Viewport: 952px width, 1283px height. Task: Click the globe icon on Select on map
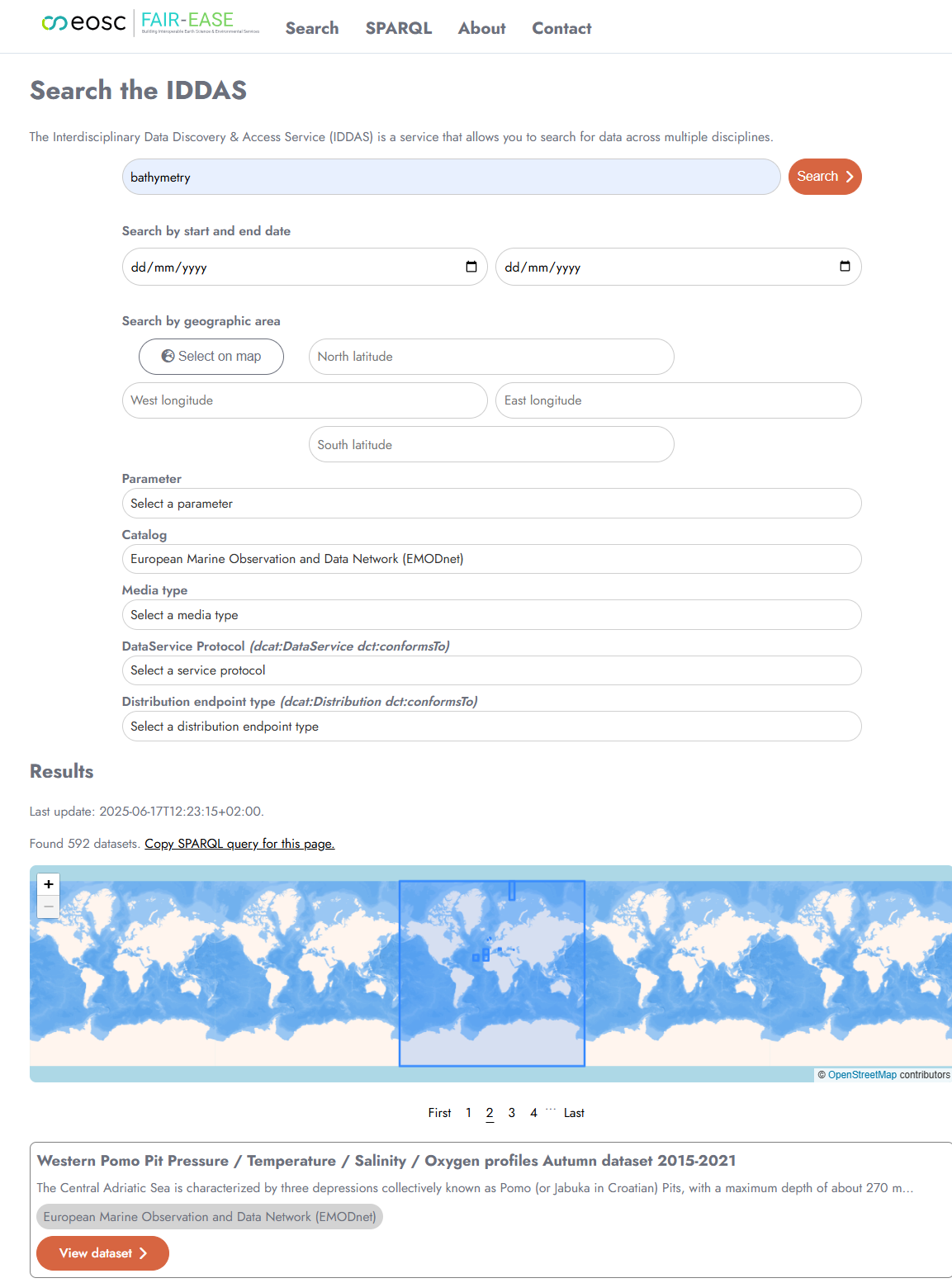coord(168,356)
